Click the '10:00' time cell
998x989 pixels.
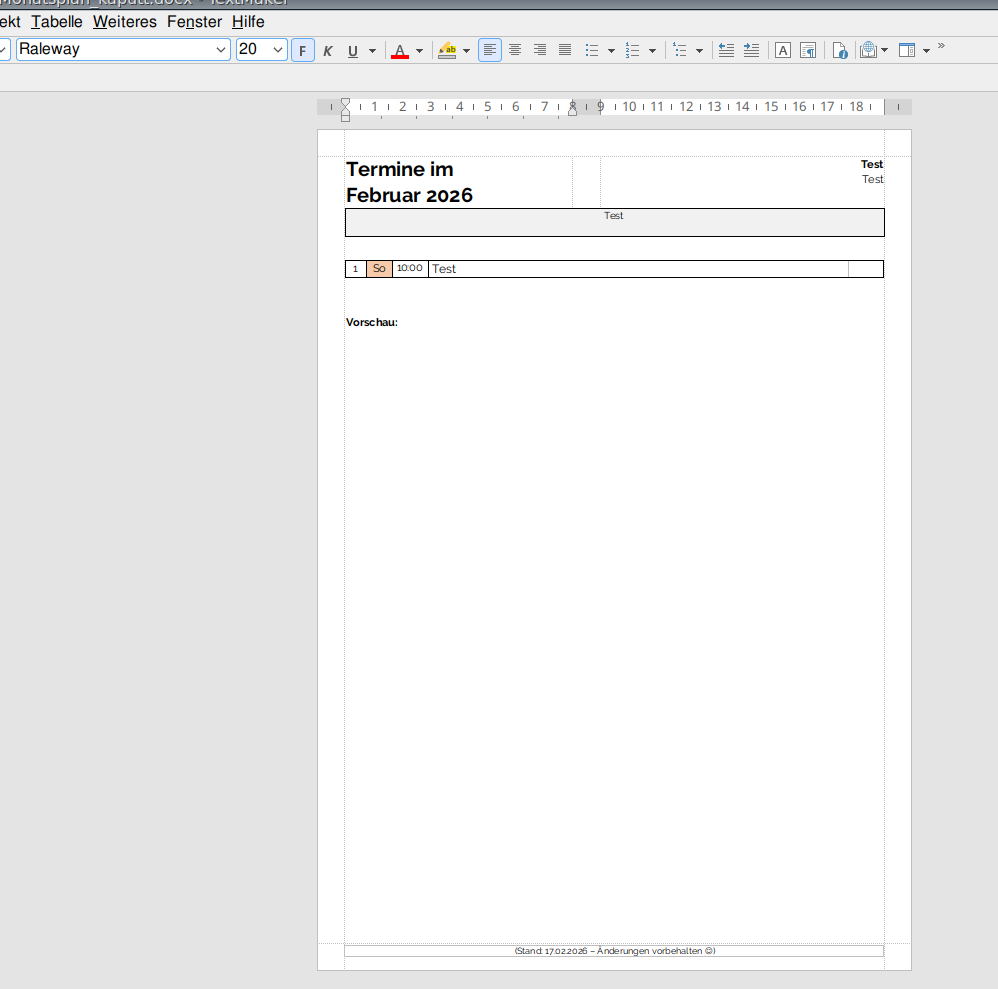[x=410, y=269]
